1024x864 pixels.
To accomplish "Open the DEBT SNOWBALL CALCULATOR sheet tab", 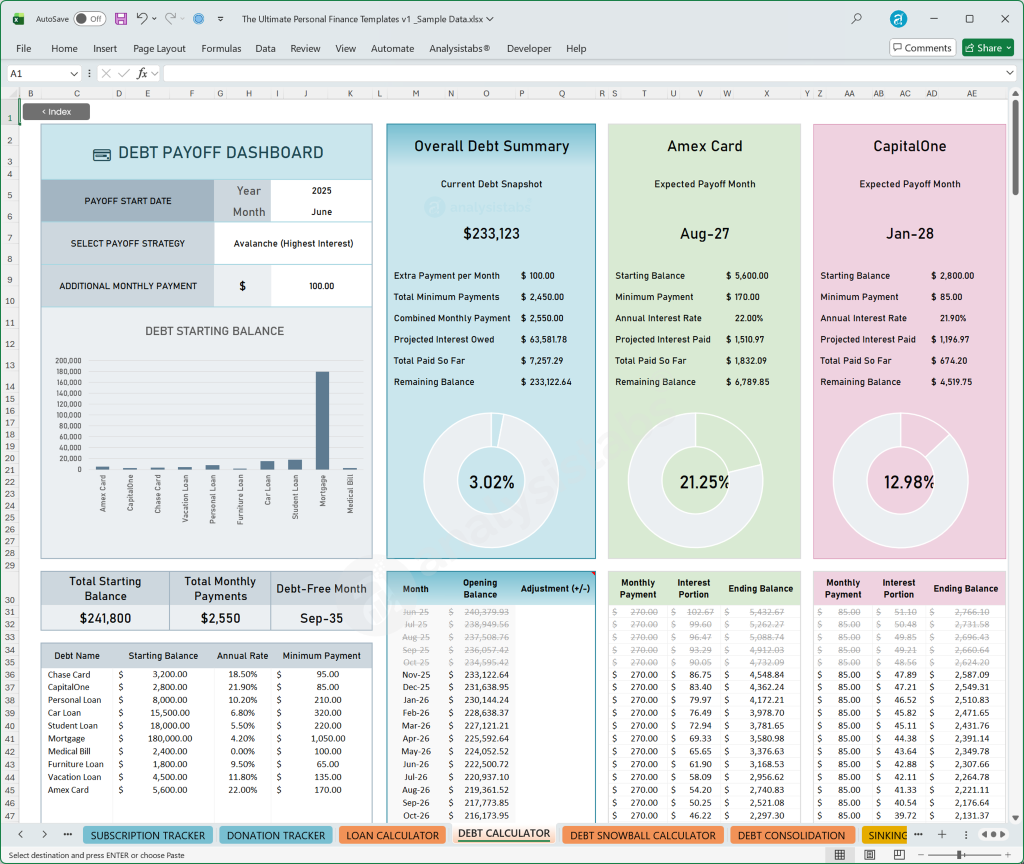I will 644,835.
